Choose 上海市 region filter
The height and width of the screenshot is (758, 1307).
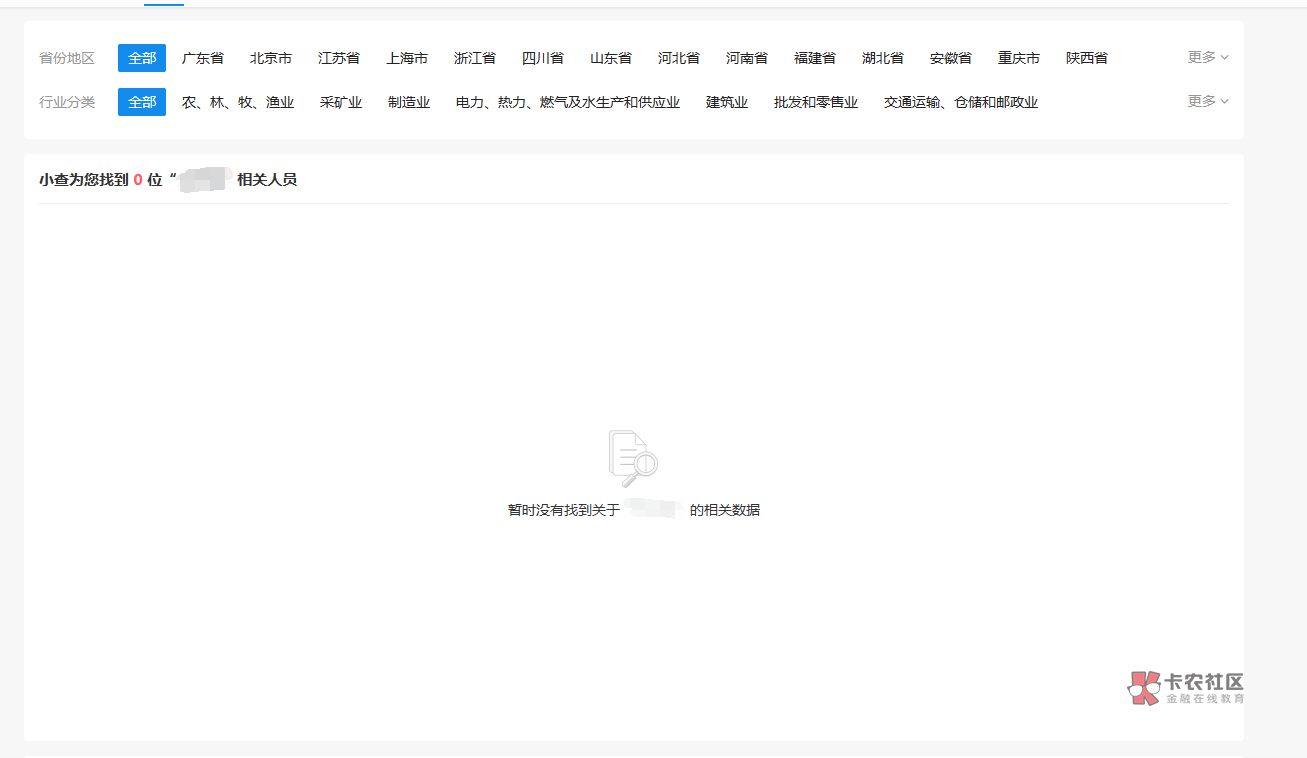(x=407, y=58)
